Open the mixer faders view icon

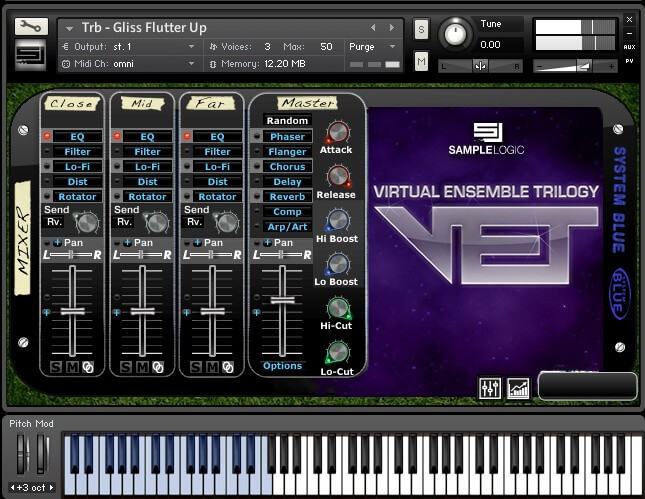[490, 388]
